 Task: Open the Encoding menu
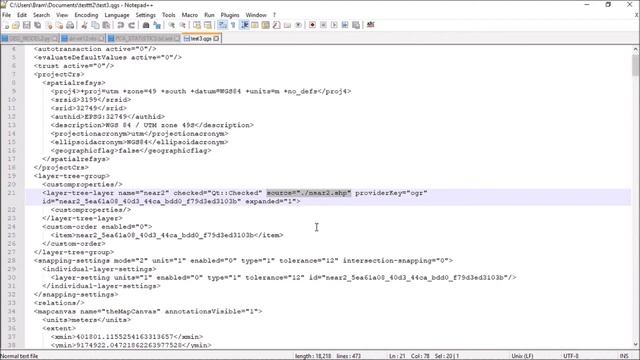pyautogui.click(x=86, y=15)
